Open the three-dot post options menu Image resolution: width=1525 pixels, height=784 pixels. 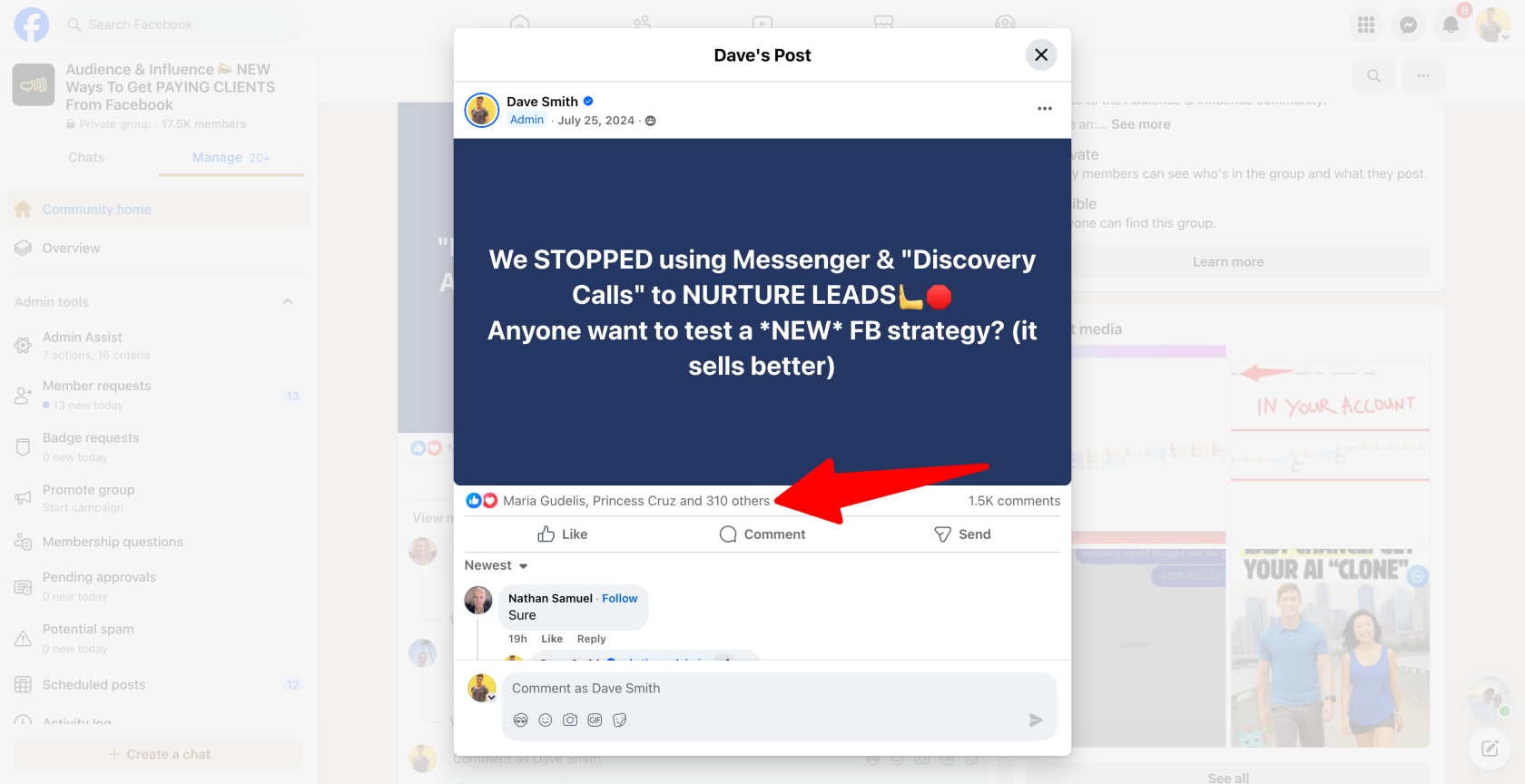point(1044,109)
